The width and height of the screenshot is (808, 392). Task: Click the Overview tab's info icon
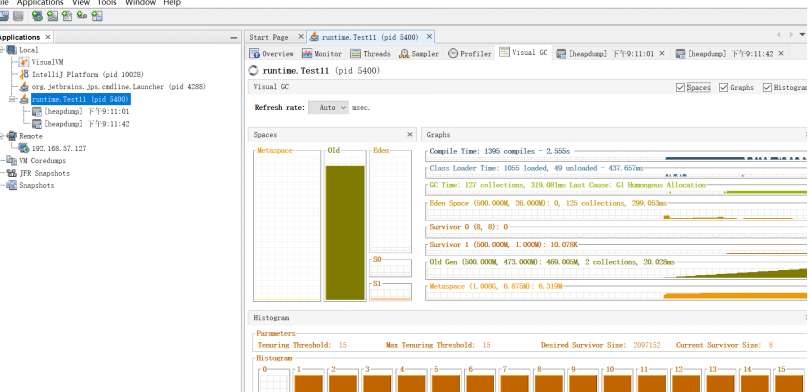[254, 54]
